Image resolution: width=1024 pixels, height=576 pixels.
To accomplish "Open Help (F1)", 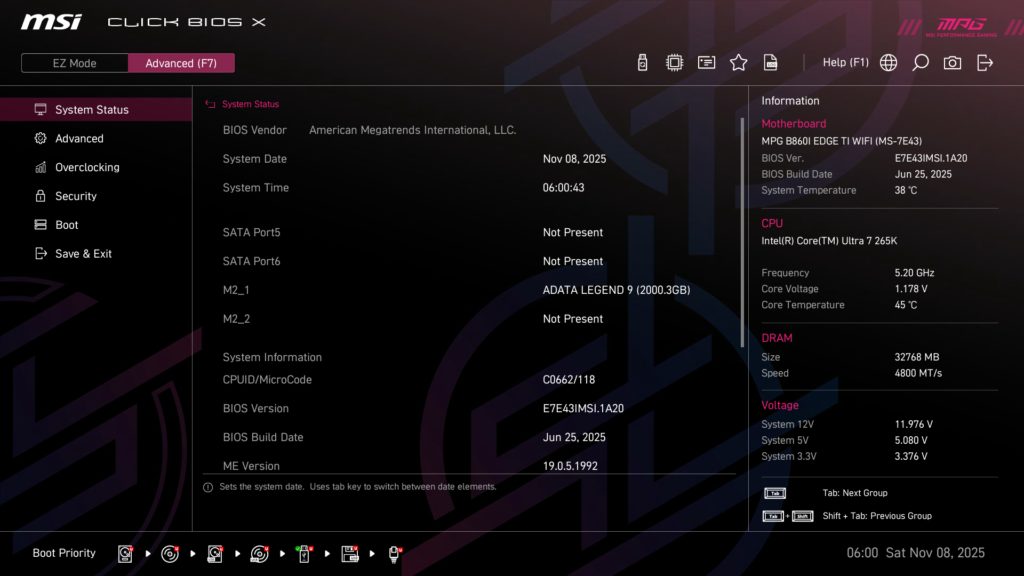I will (846, 61).
